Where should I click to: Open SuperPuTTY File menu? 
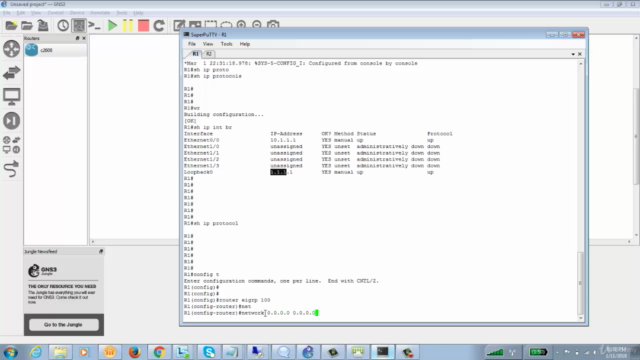(192, 44)
